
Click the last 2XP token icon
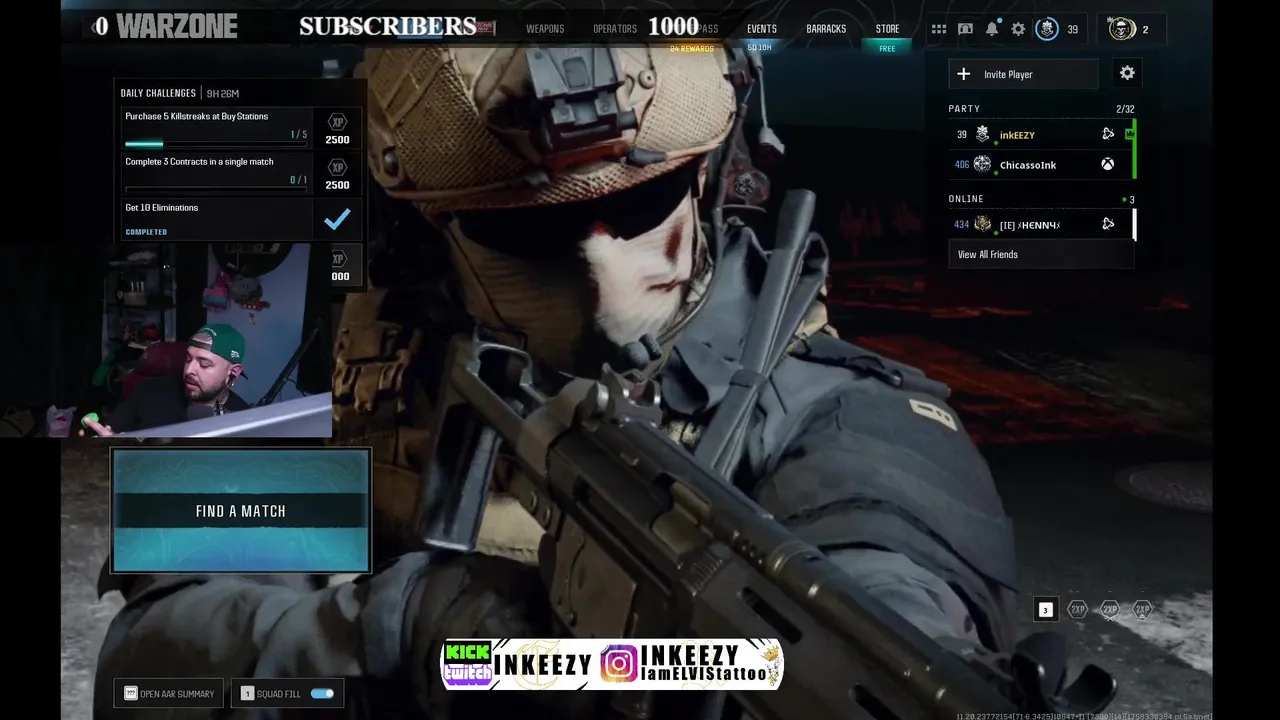point(1142,609)
